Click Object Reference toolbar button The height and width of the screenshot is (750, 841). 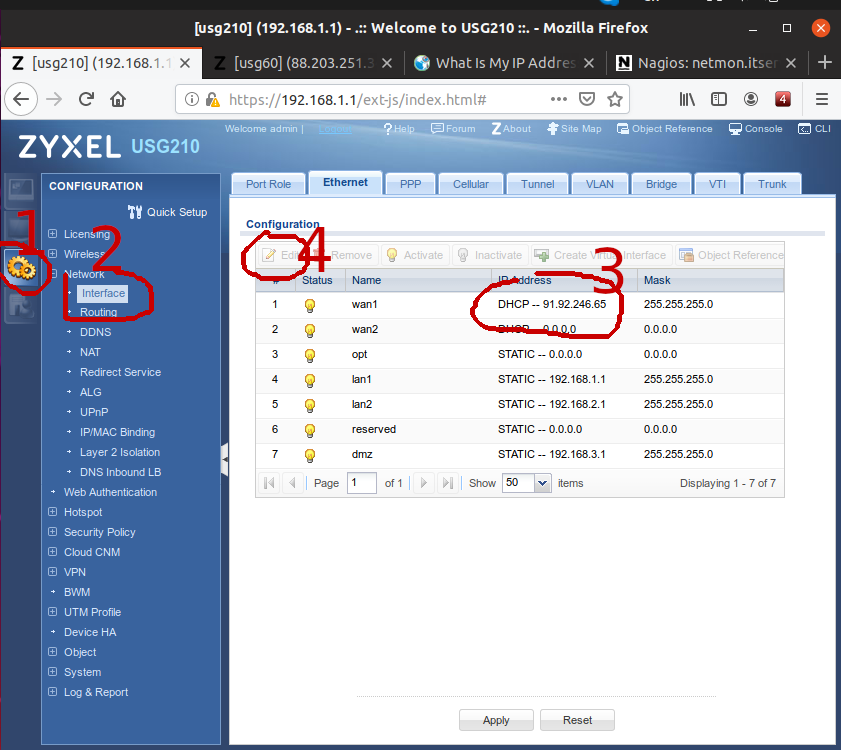731,255
